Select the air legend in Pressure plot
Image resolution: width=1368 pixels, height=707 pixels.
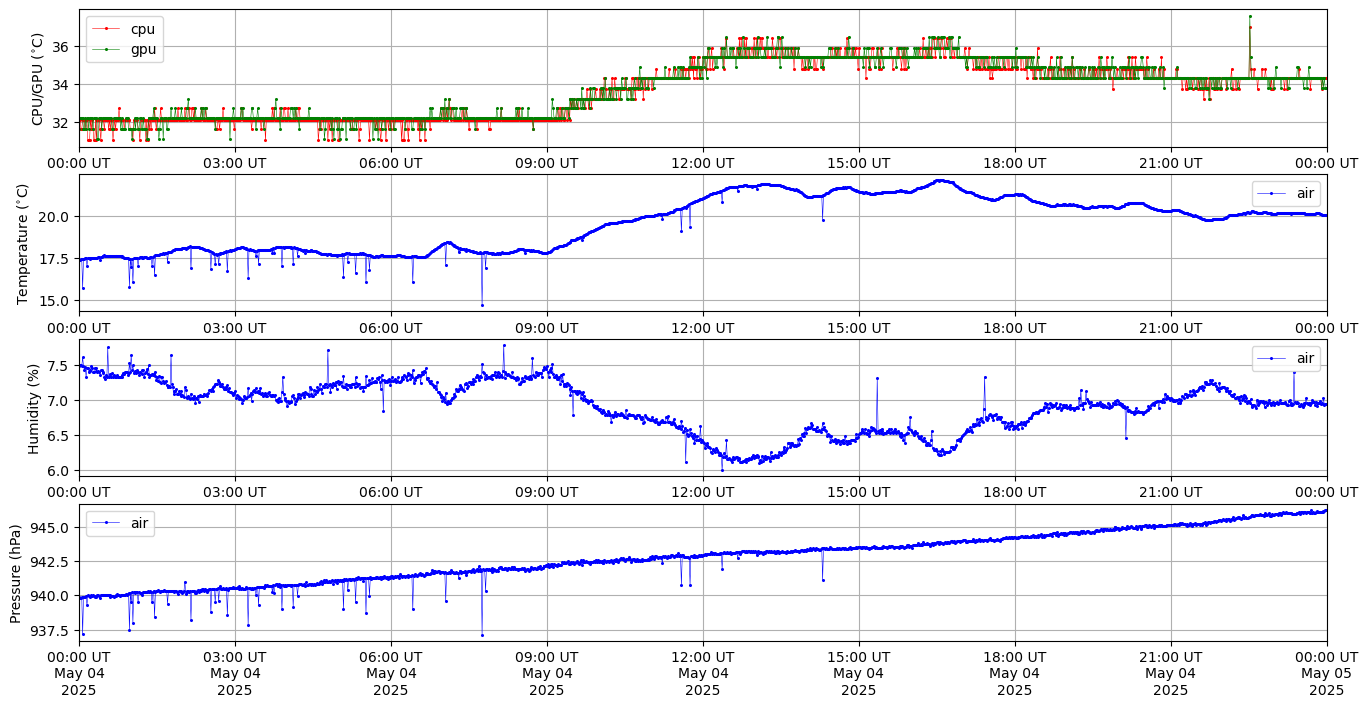120,523
